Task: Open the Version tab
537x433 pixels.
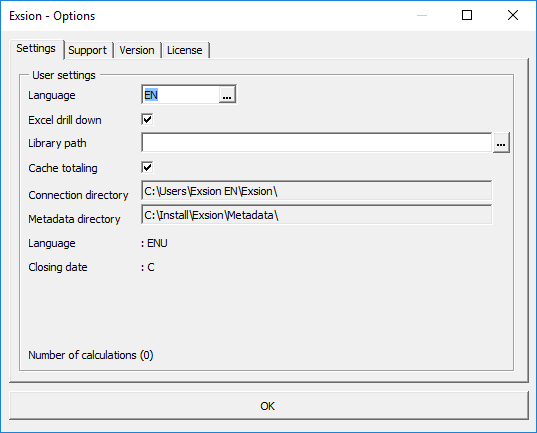Action: click(137, 50)
